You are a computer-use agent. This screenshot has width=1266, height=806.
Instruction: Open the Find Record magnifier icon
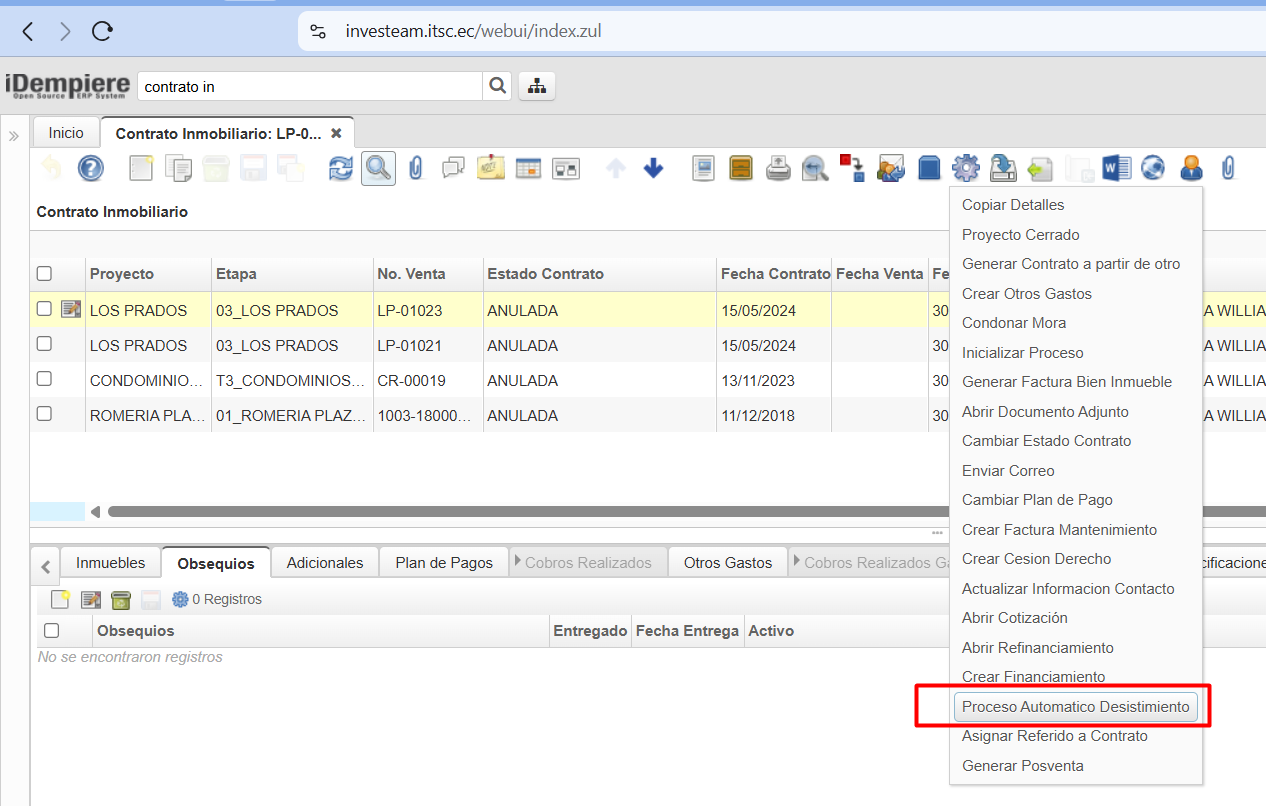378,168
